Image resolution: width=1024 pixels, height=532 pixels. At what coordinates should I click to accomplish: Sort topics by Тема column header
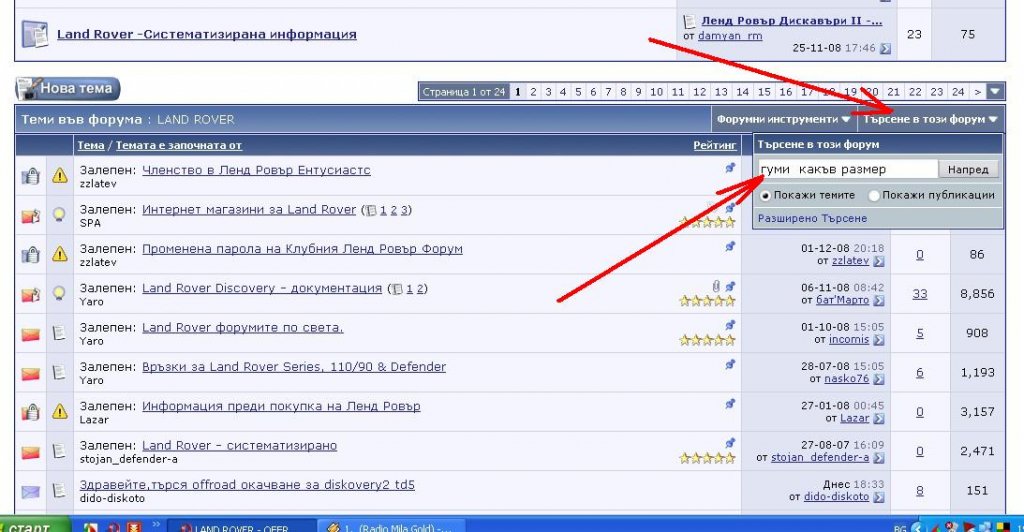point(91,146)
